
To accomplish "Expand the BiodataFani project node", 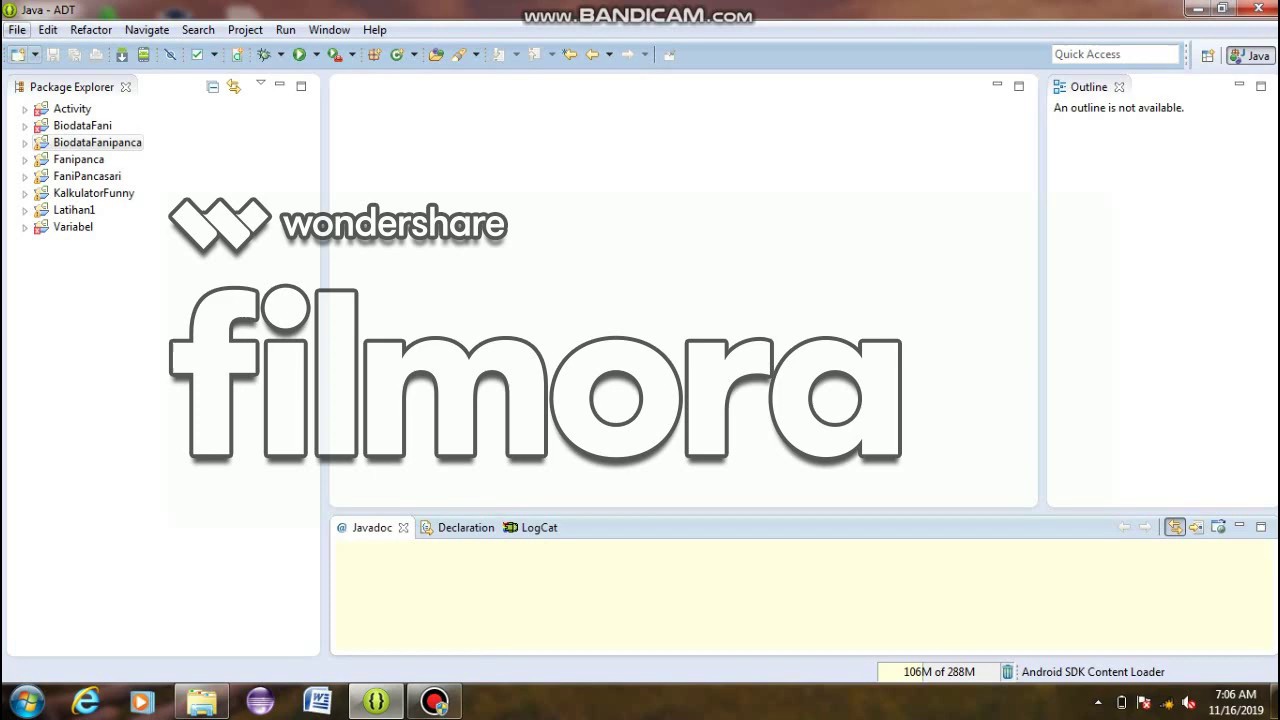I will (25, 126).
